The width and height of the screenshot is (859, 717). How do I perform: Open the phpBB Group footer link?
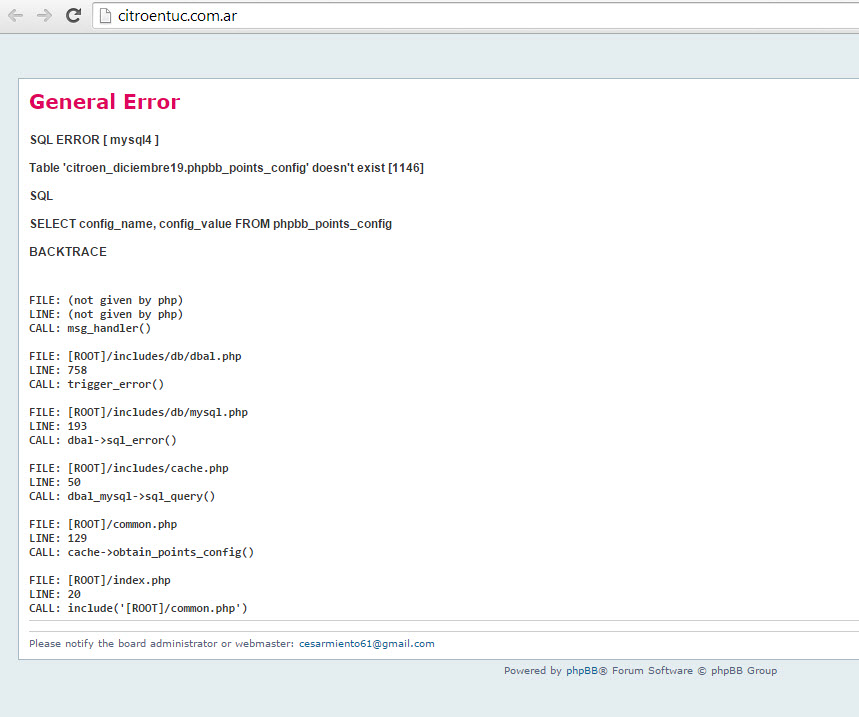(744, 671)
